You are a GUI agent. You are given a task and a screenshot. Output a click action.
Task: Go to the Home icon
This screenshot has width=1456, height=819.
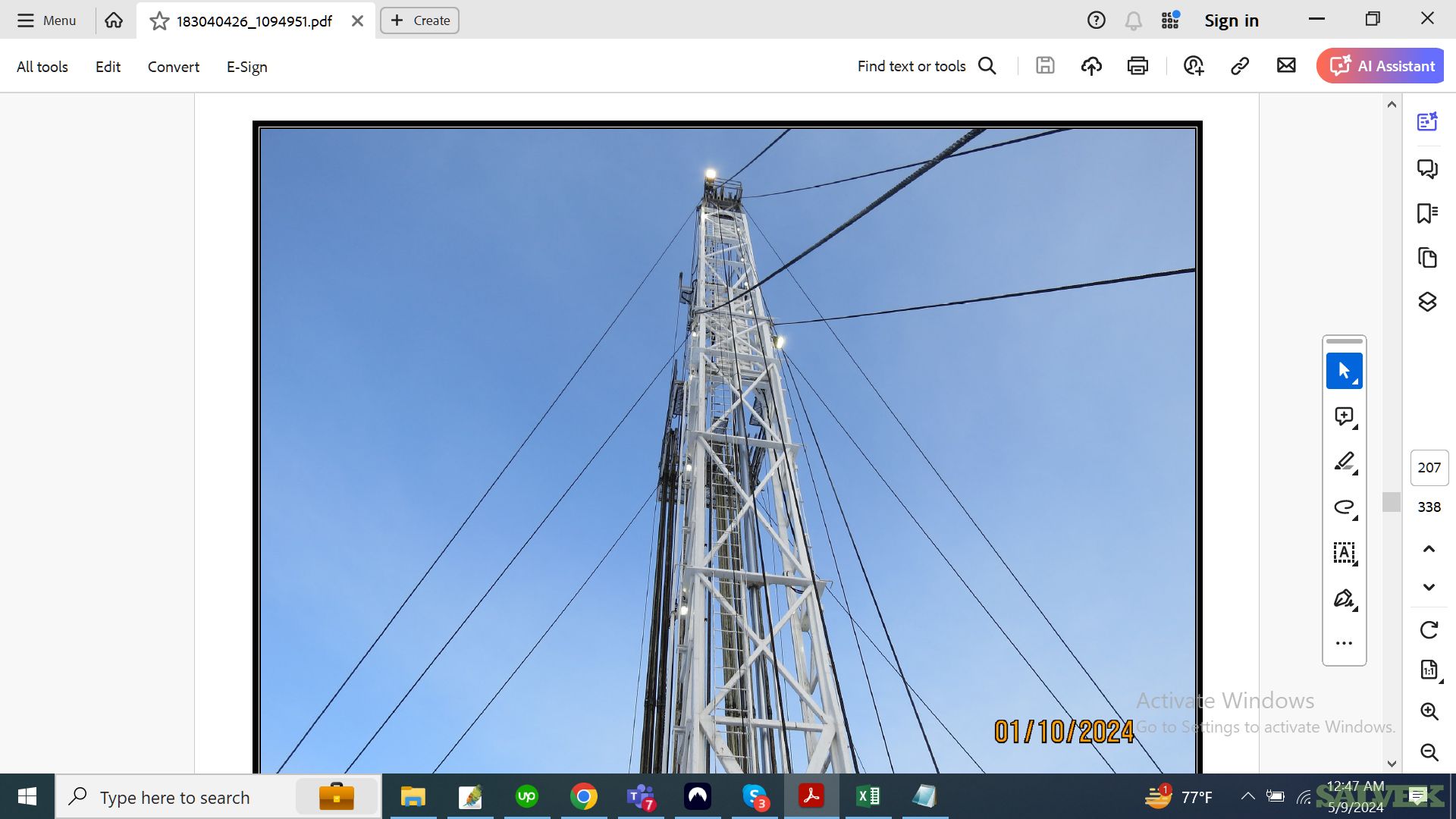point(114,20)
